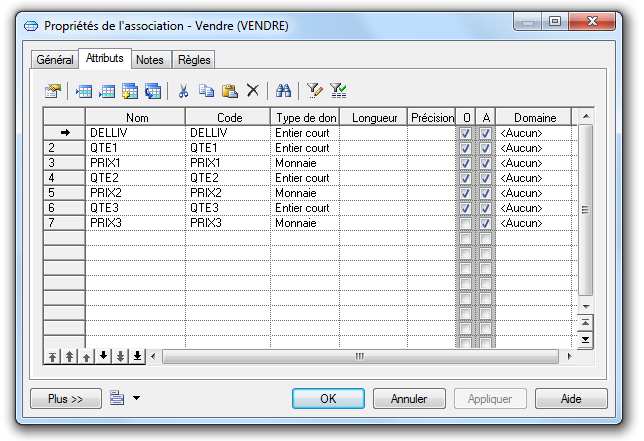Toggle the A checkbox for PRIX2 row
644x441 pixels.
point(485,193)
